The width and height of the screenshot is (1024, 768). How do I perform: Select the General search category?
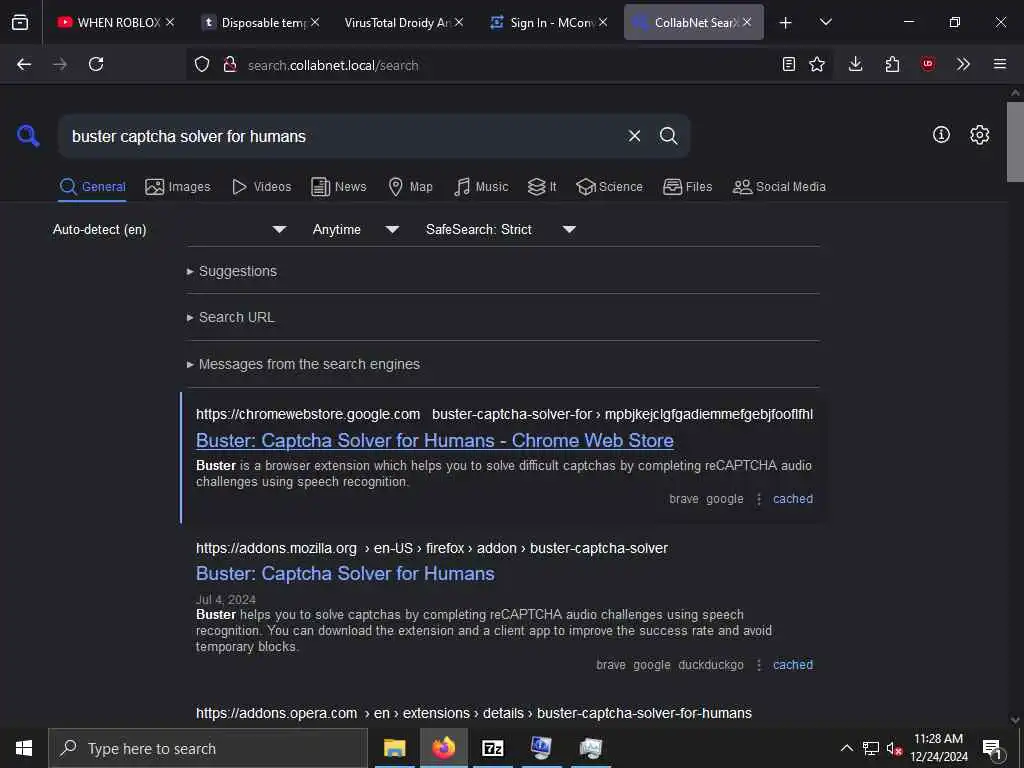(92, 187)
